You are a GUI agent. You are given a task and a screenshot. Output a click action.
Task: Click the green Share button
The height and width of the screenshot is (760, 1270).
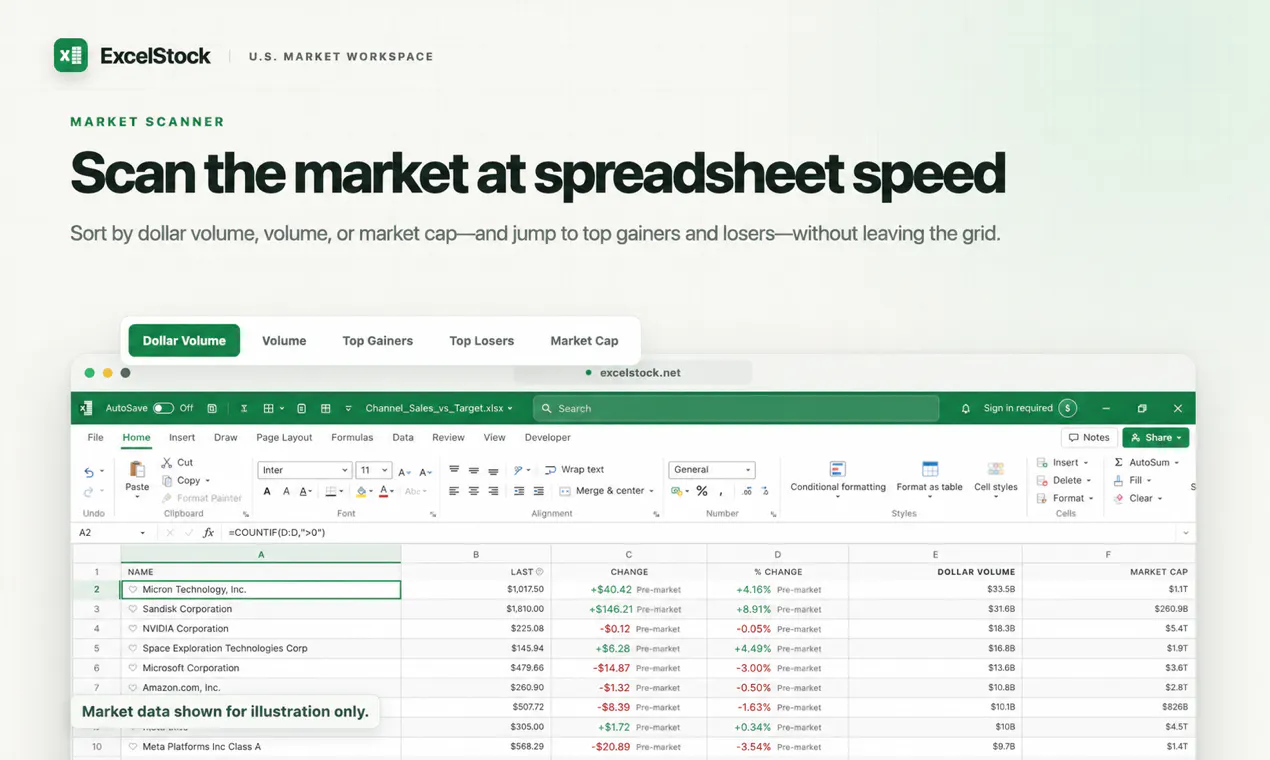click(x=1156, y=437)
